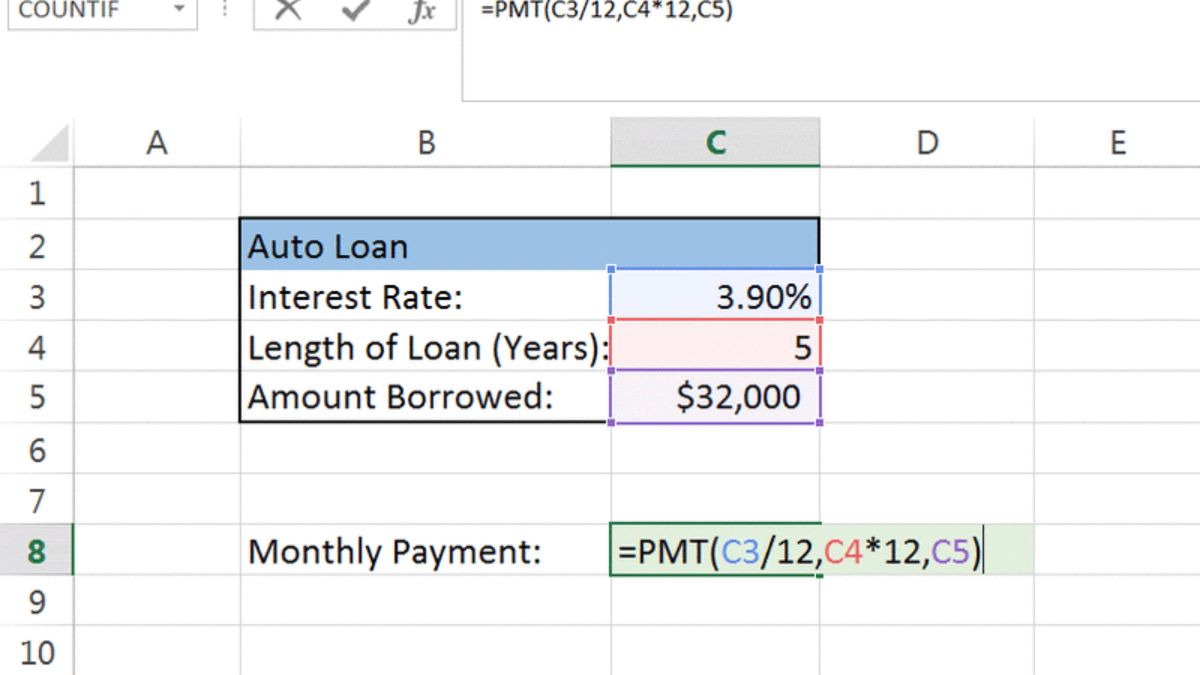Select row 8 header

(36, 551)
